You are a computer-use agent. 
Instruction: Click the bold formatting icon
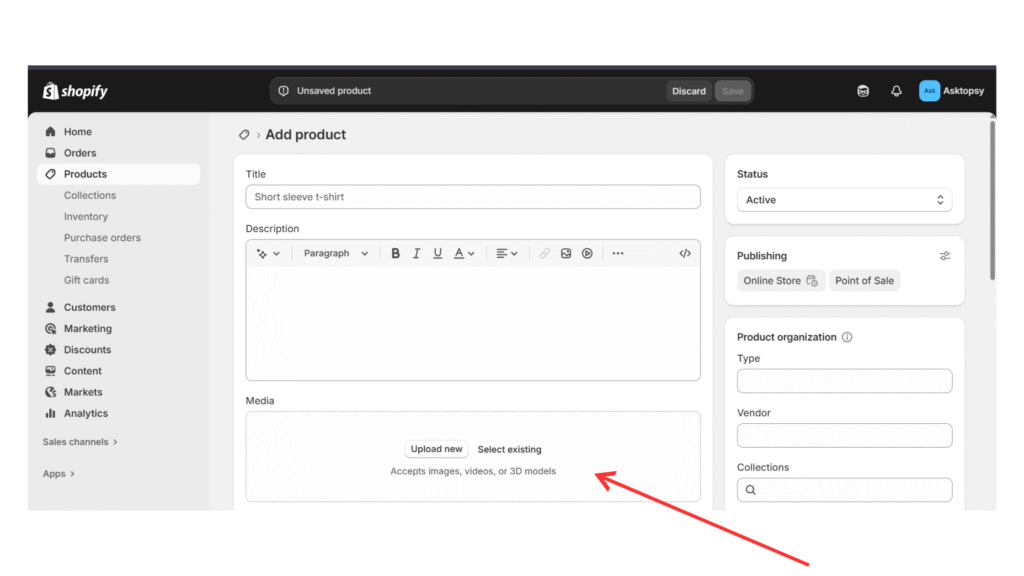[395, 254]
